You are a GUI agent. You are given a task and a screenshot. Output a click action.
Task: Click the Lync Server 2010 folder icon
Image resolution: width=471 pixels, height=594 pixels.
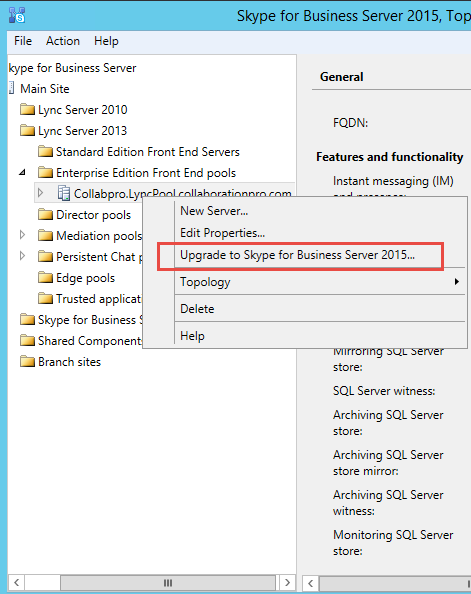pos(27,109)
